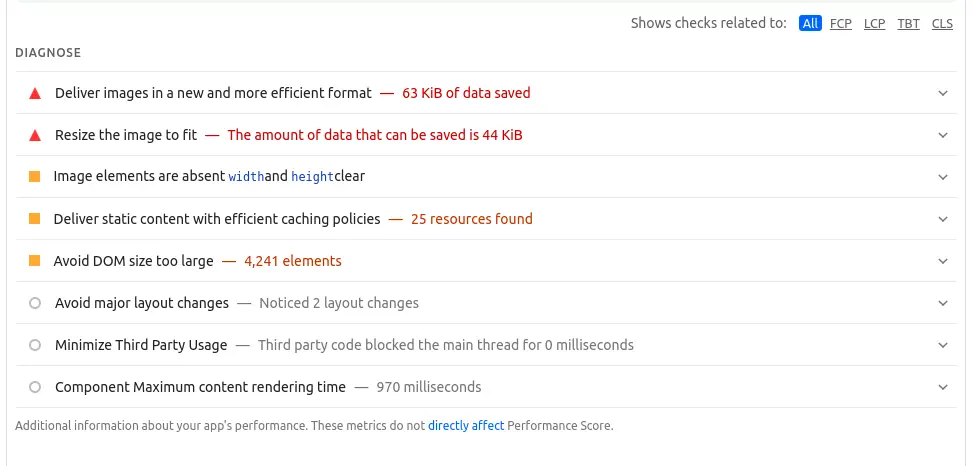Click orange square icon beside DOM size audit
The image size is (974, 466).
[x=34, y=261]
